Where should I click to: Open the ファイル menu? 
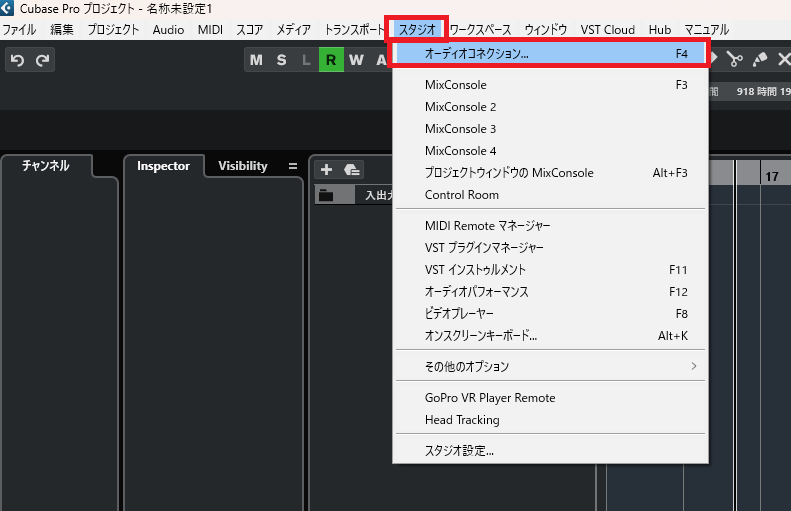pyautogui.click(x=19, y=30)
